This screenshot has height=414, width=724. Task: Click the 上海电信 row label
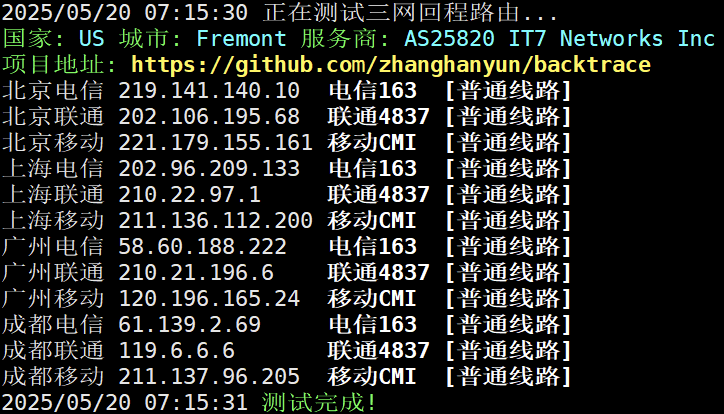tap(53, 168)
